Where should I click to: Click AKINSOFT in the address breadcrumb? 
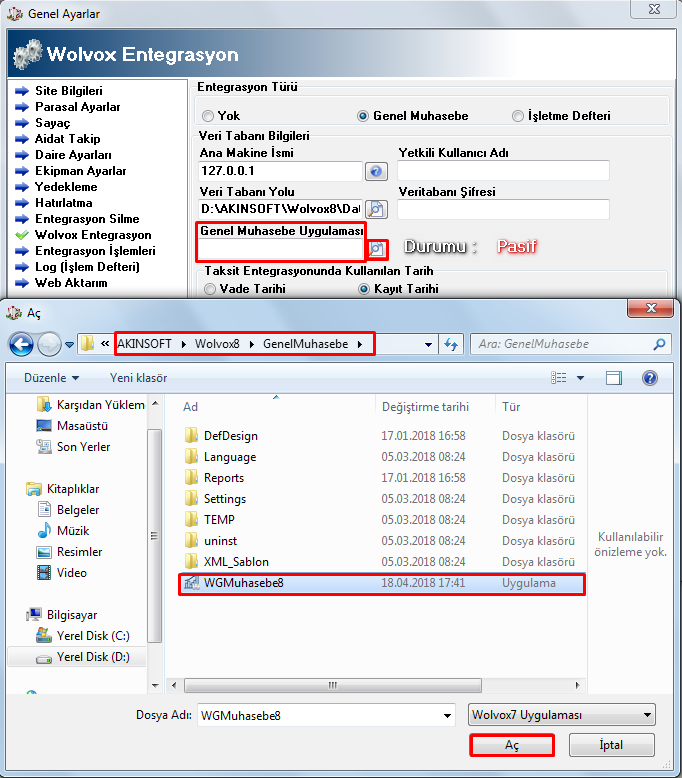coord(144,344)
